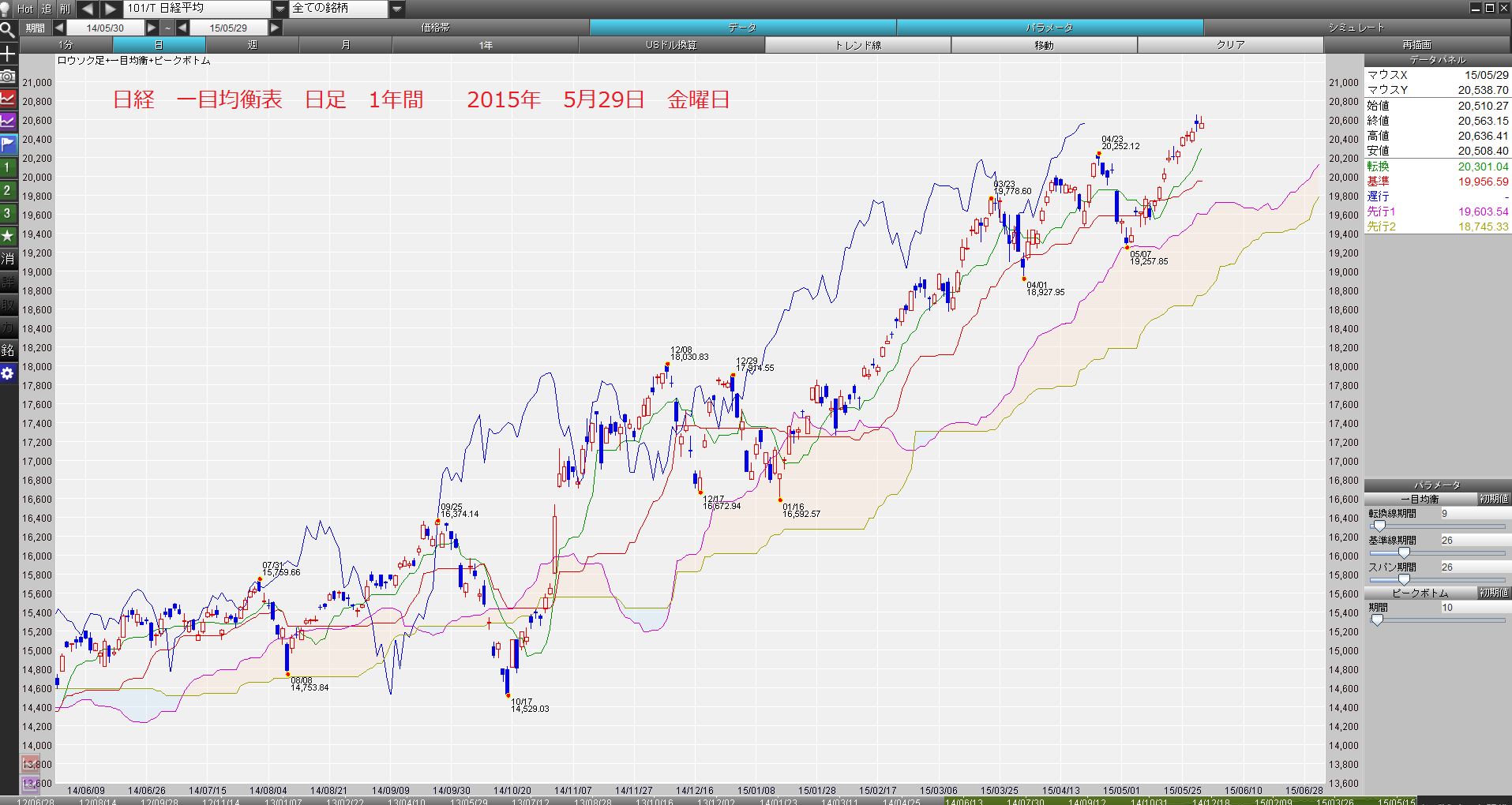Select green preset button 3
Image resolution: width=1512 pixels, height=805 pixels.
click(x=8, y=213)
